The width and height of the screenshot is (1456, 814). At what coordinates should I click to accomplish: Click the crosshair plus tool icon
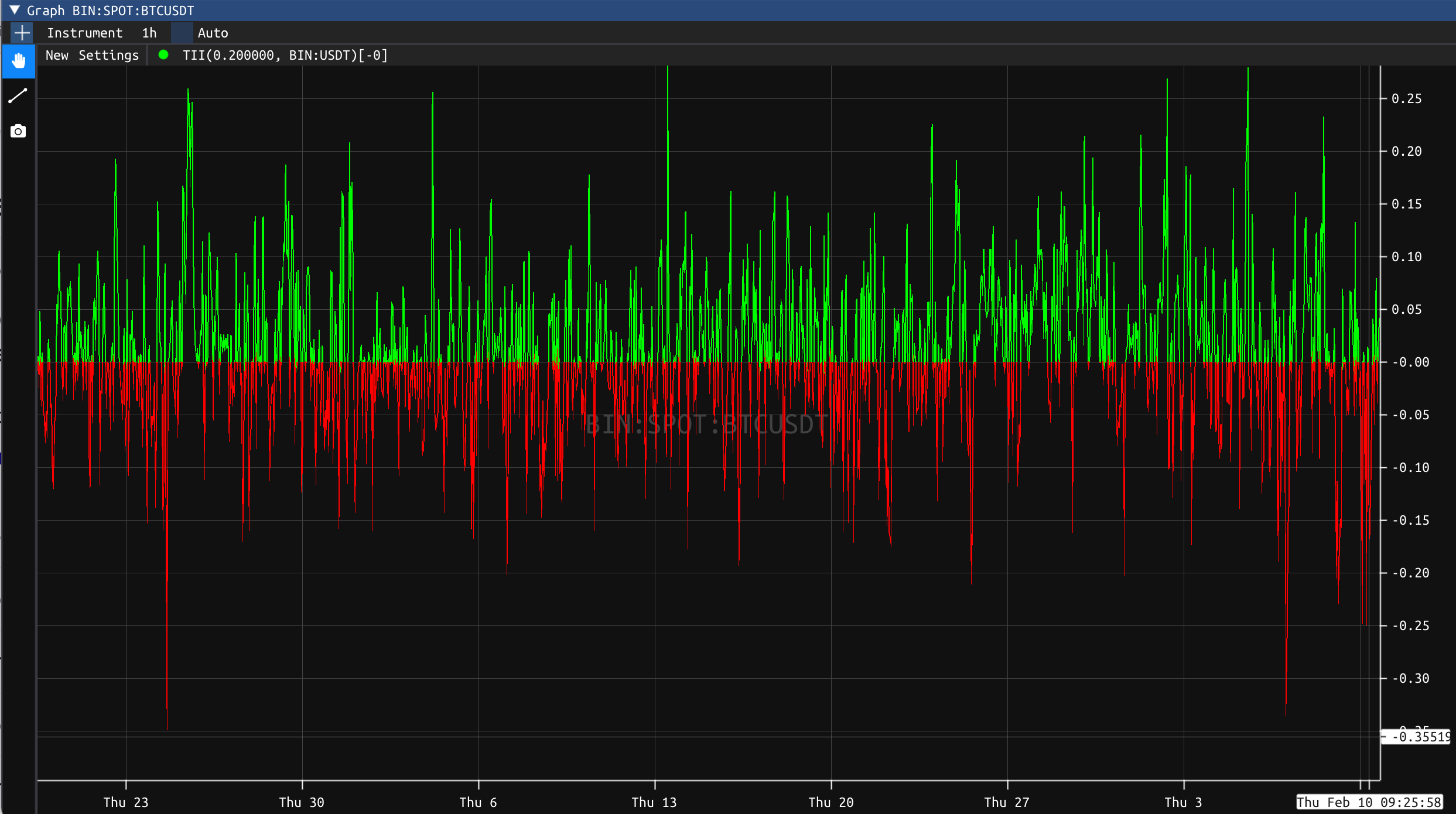pyautogui.click(x=22, y=33)
